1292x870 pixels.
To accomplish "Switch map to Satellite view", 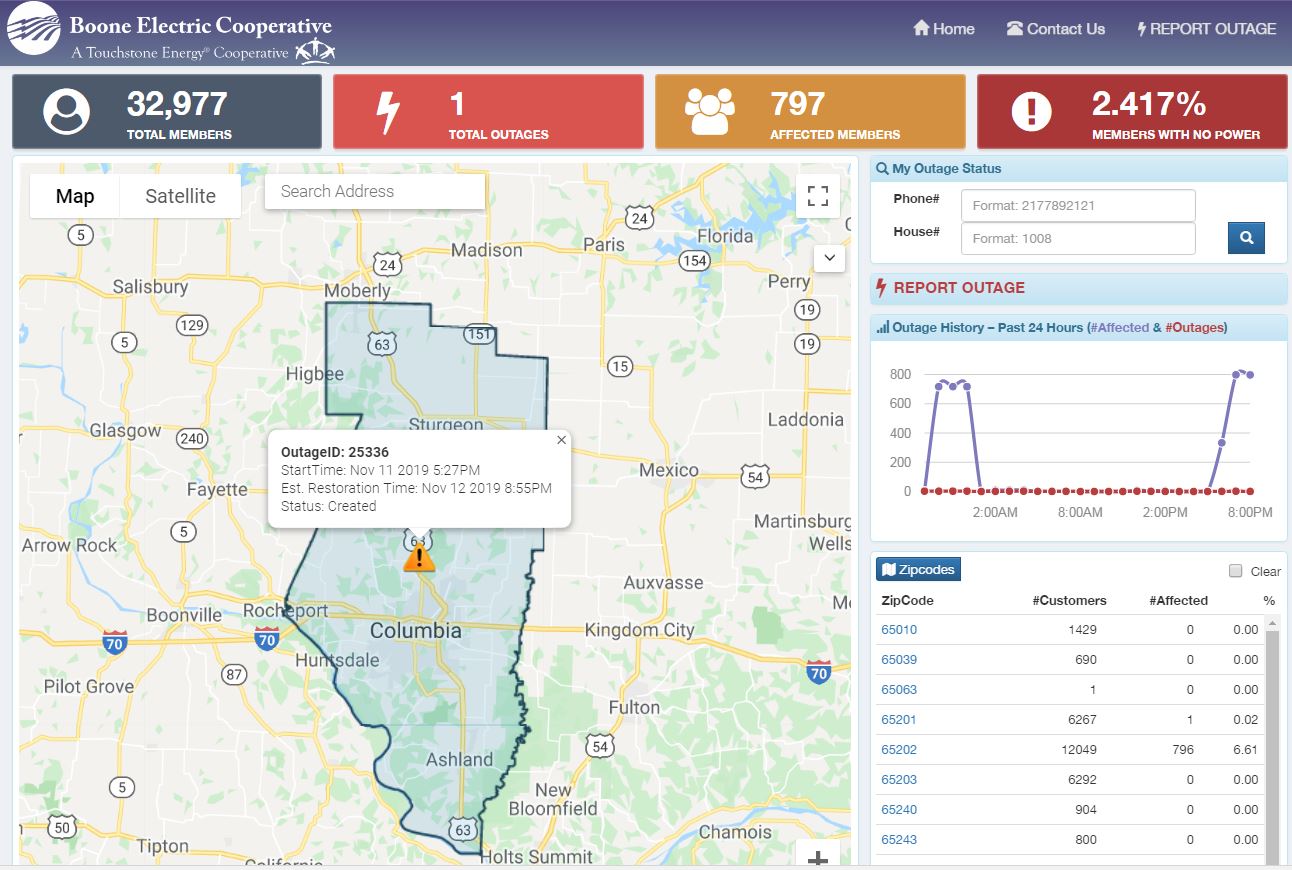I will point(180,196).
